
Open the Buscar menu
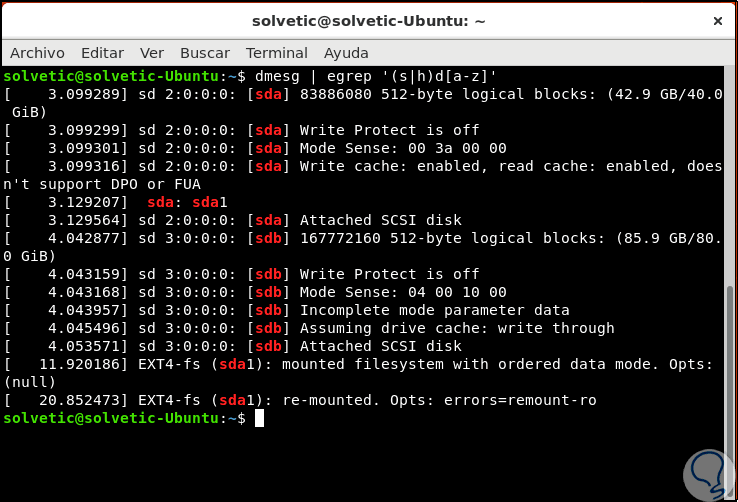(205, 53)
